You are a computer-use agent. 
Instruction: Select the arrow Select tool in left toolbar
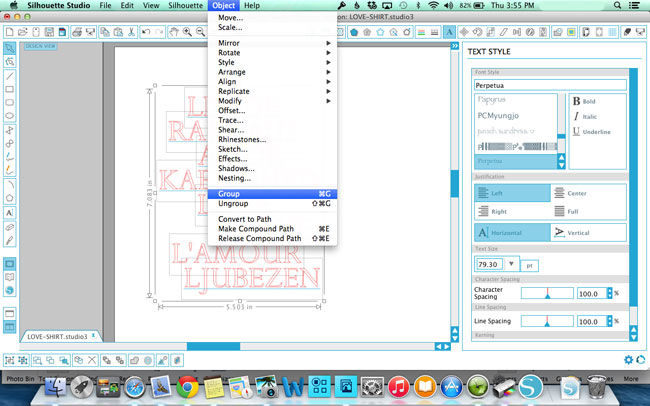tap(10, 48)
